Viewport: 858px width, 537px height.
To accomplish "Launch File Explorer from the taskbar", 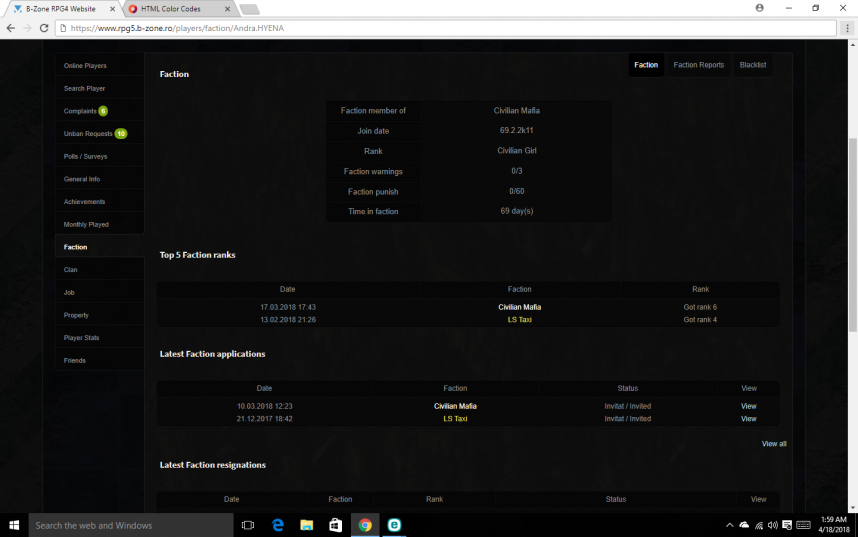I will tap(307, 525).
